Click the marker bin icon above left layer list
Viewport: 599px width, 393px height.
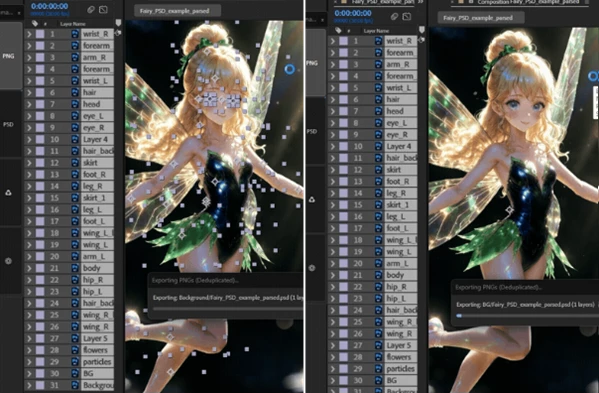tap(118, 24)
